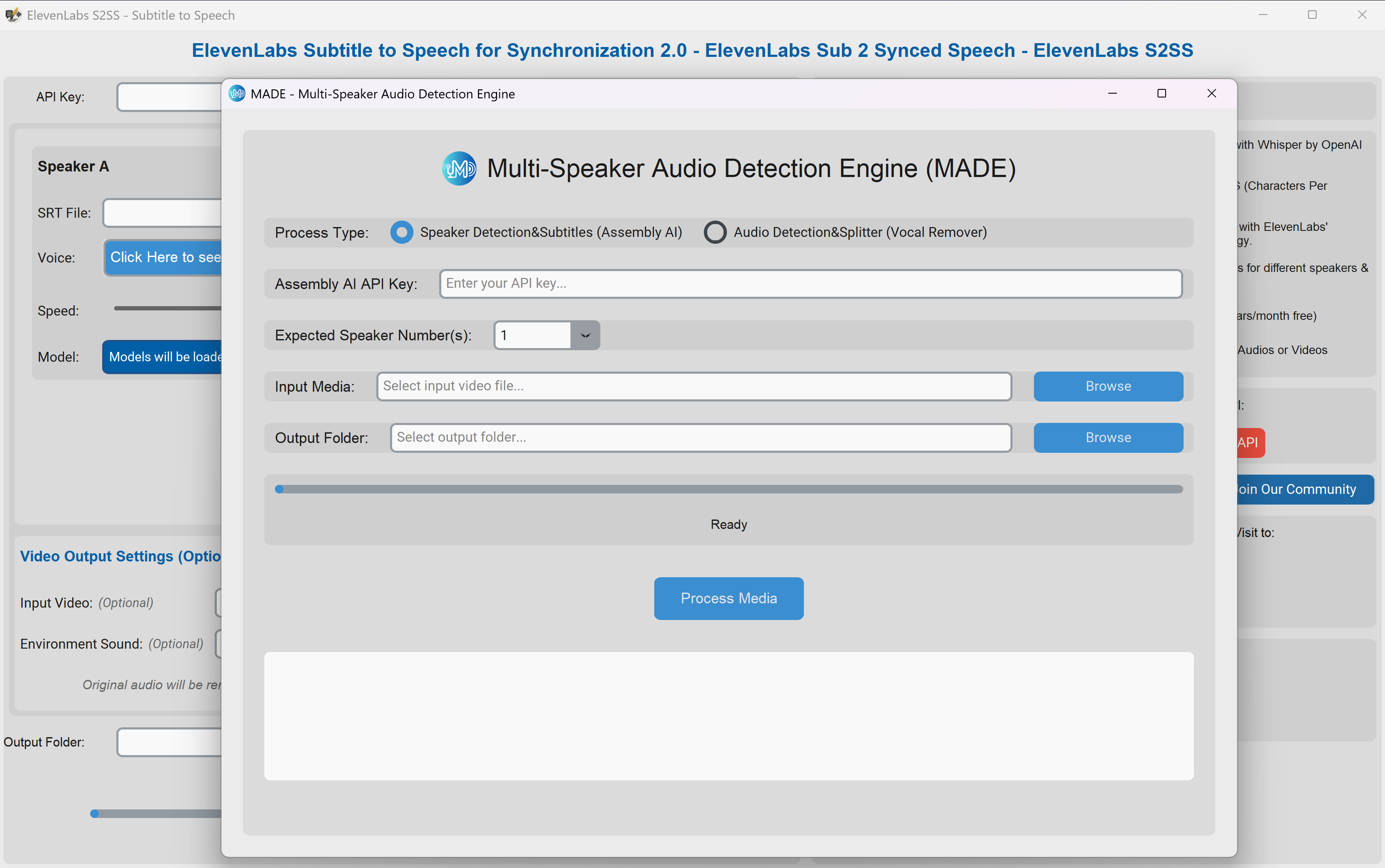Viewport: 1385px width, 868px height.
Task: Select the Speaker Detection&Subtitles (Assembly AI) option
Action: (x=401, y=233)
